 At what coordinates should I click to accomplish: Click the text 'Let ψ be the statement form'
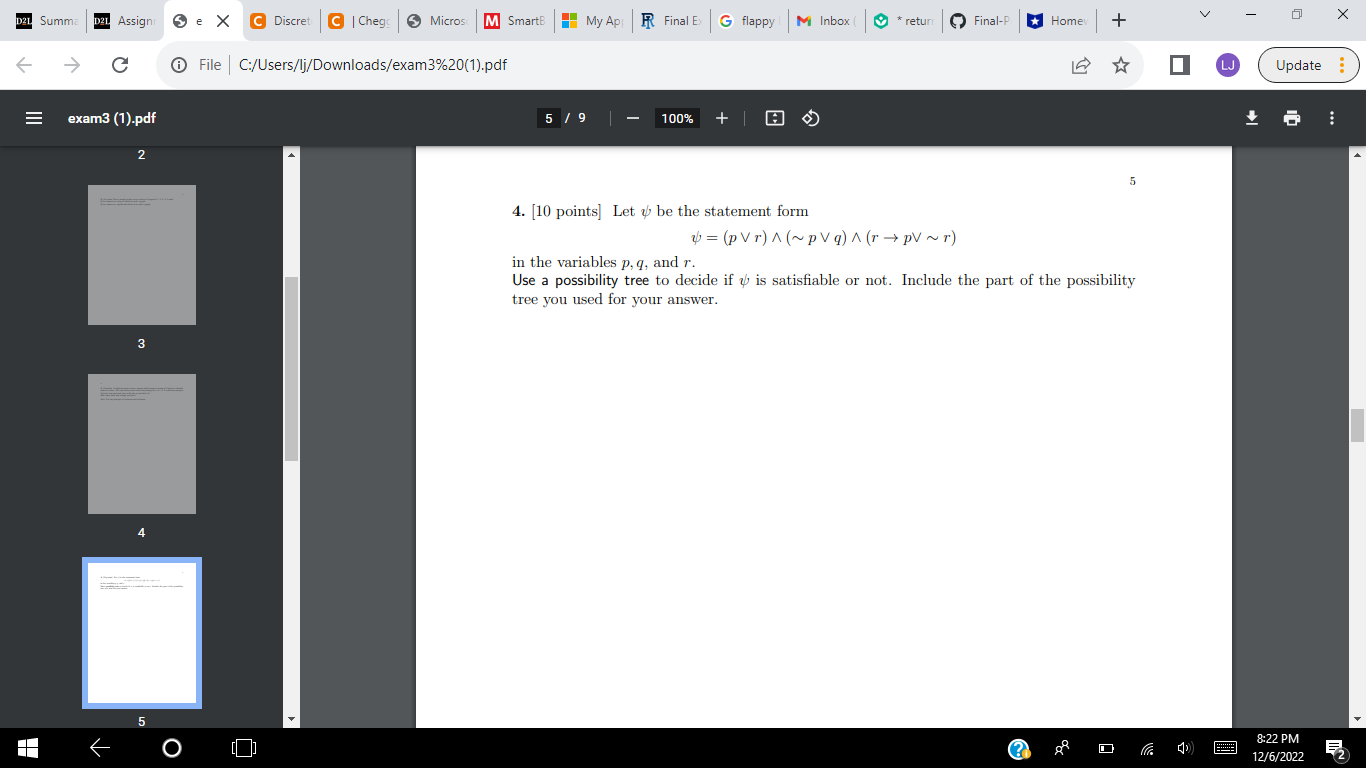(x=710, y=211)
